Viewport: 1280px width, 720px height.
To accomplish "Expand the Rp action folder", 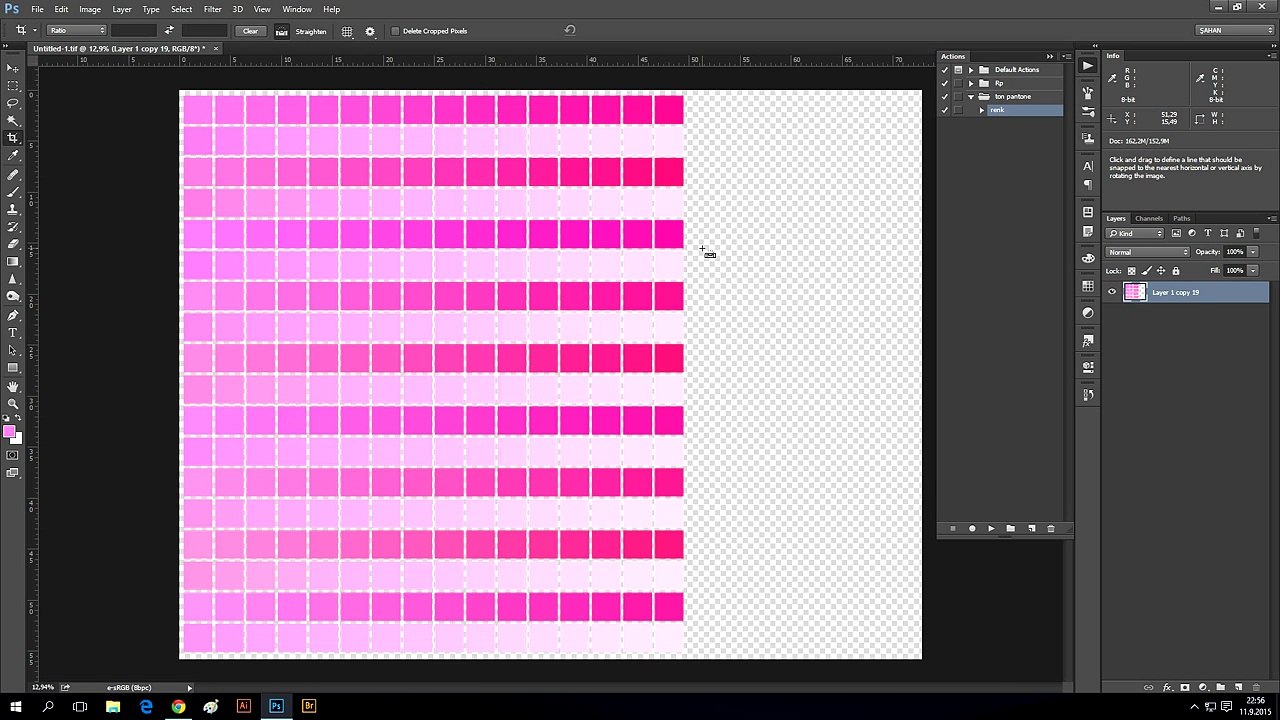I will (971, 83).
